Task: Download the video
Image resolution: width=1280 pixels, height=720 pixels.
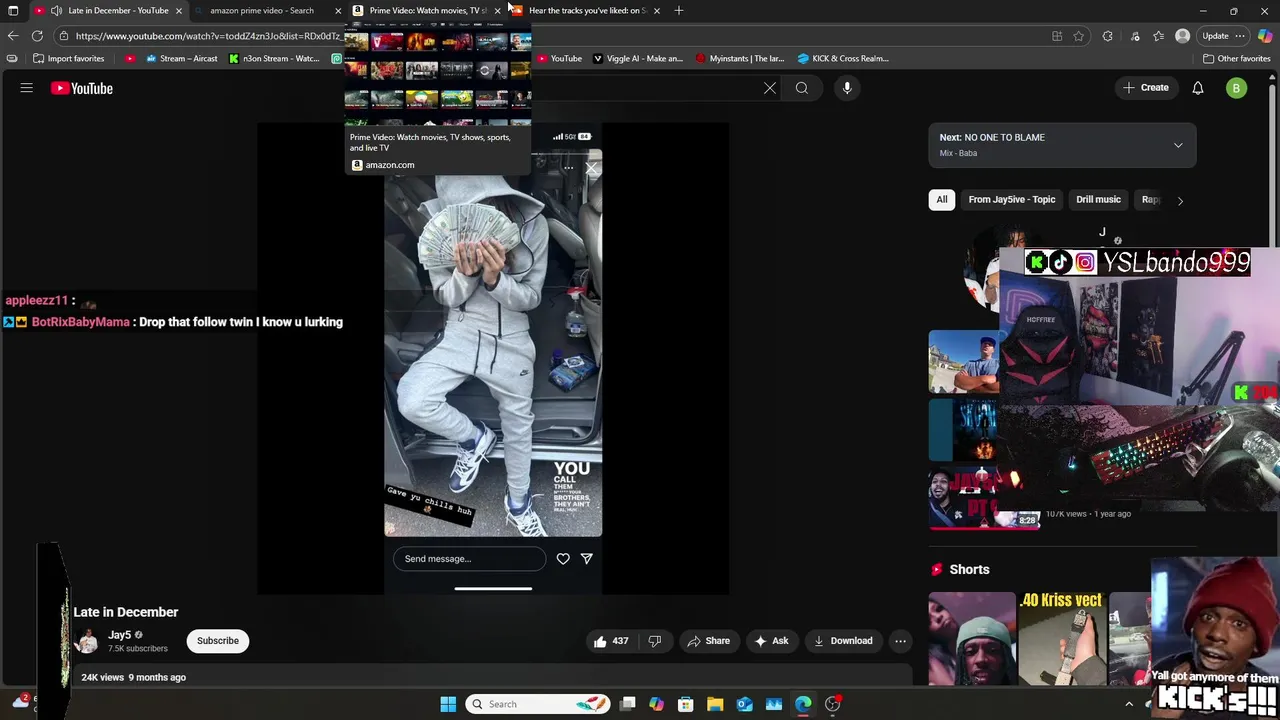Action: (843, 641)
